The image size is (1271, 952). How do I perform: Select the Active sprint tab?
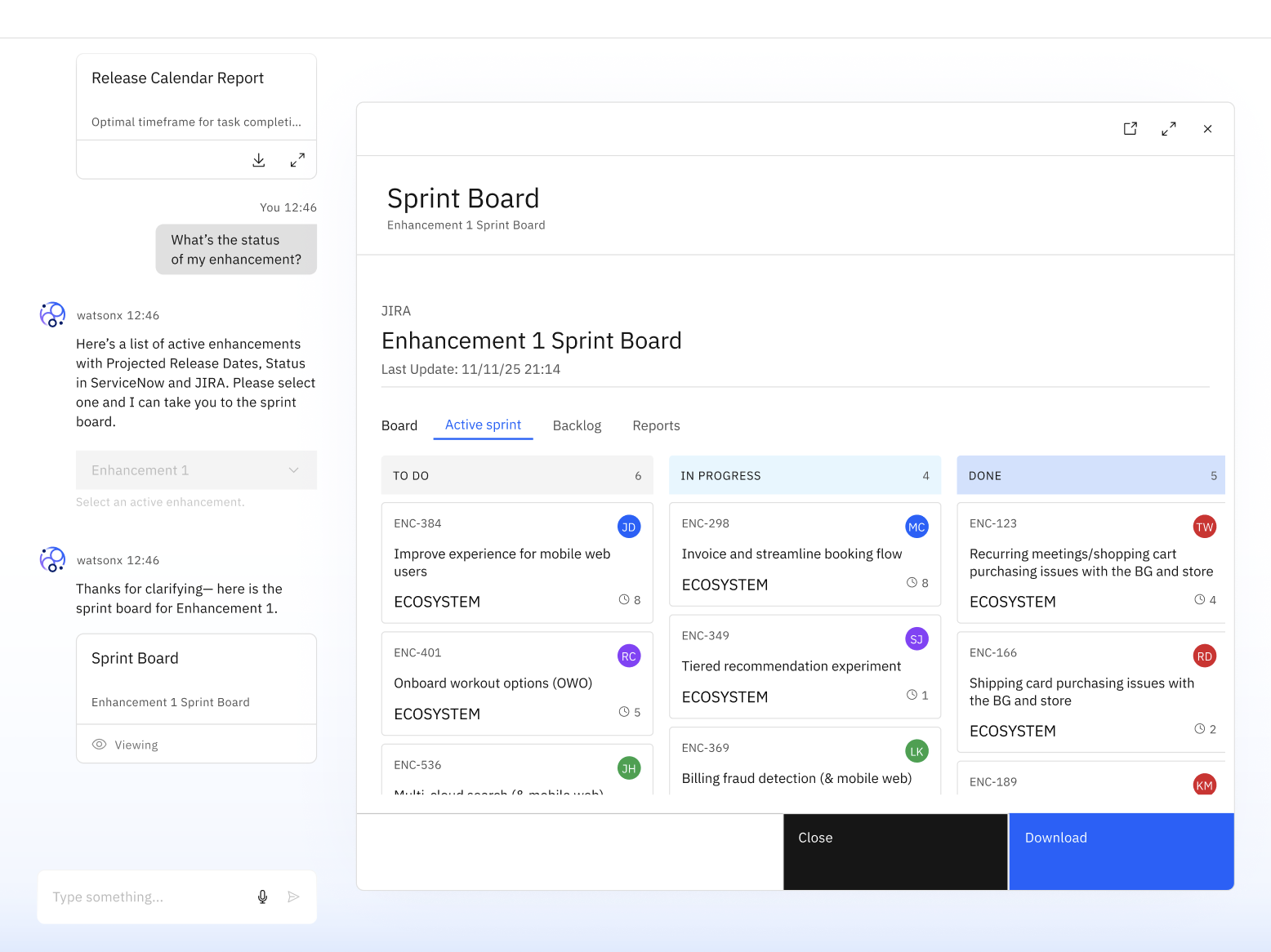tap(483, 425)
